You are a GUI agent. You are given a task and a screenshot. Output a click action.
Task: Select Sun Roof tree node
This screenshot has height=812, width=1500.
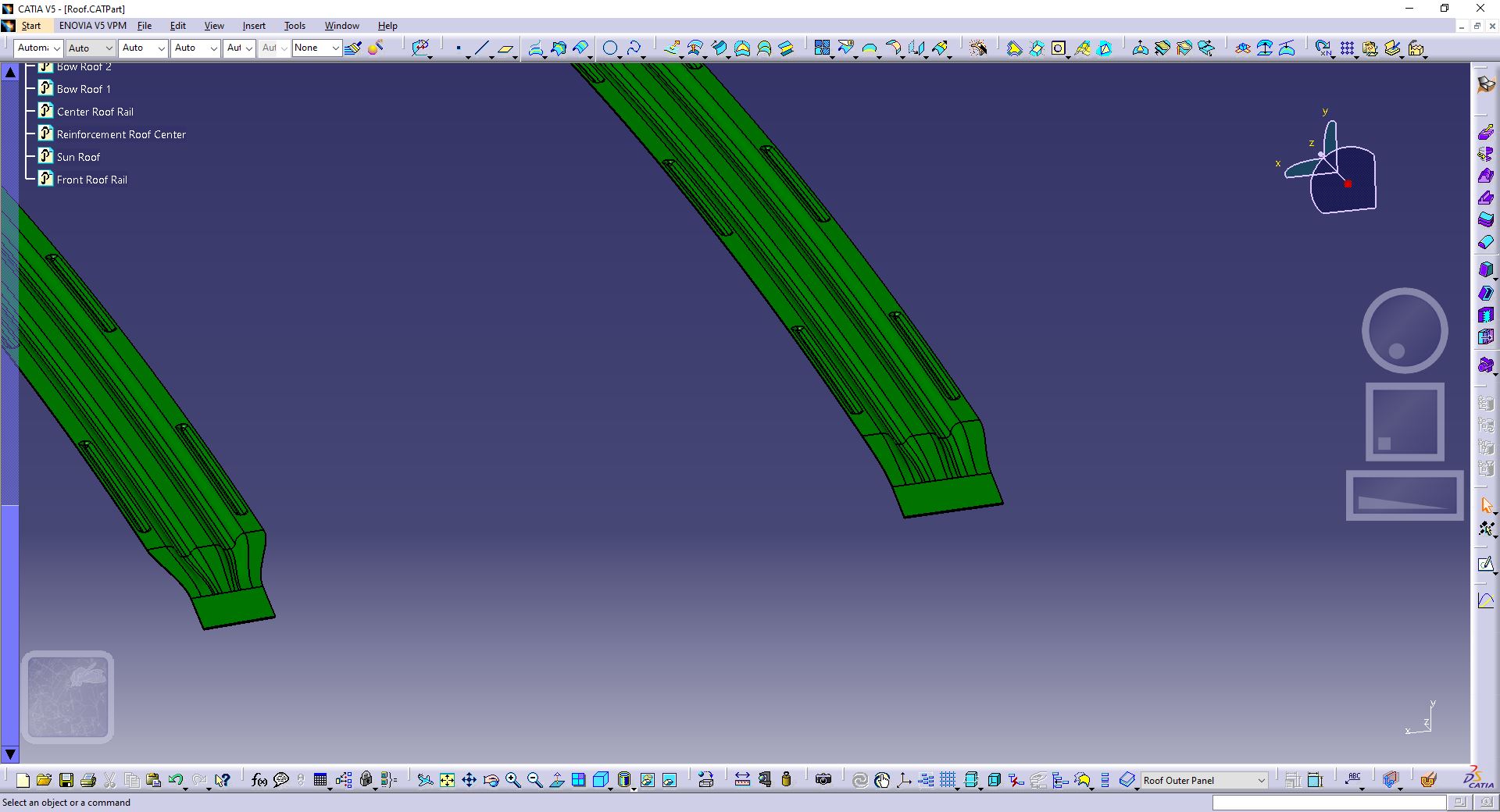78,157
